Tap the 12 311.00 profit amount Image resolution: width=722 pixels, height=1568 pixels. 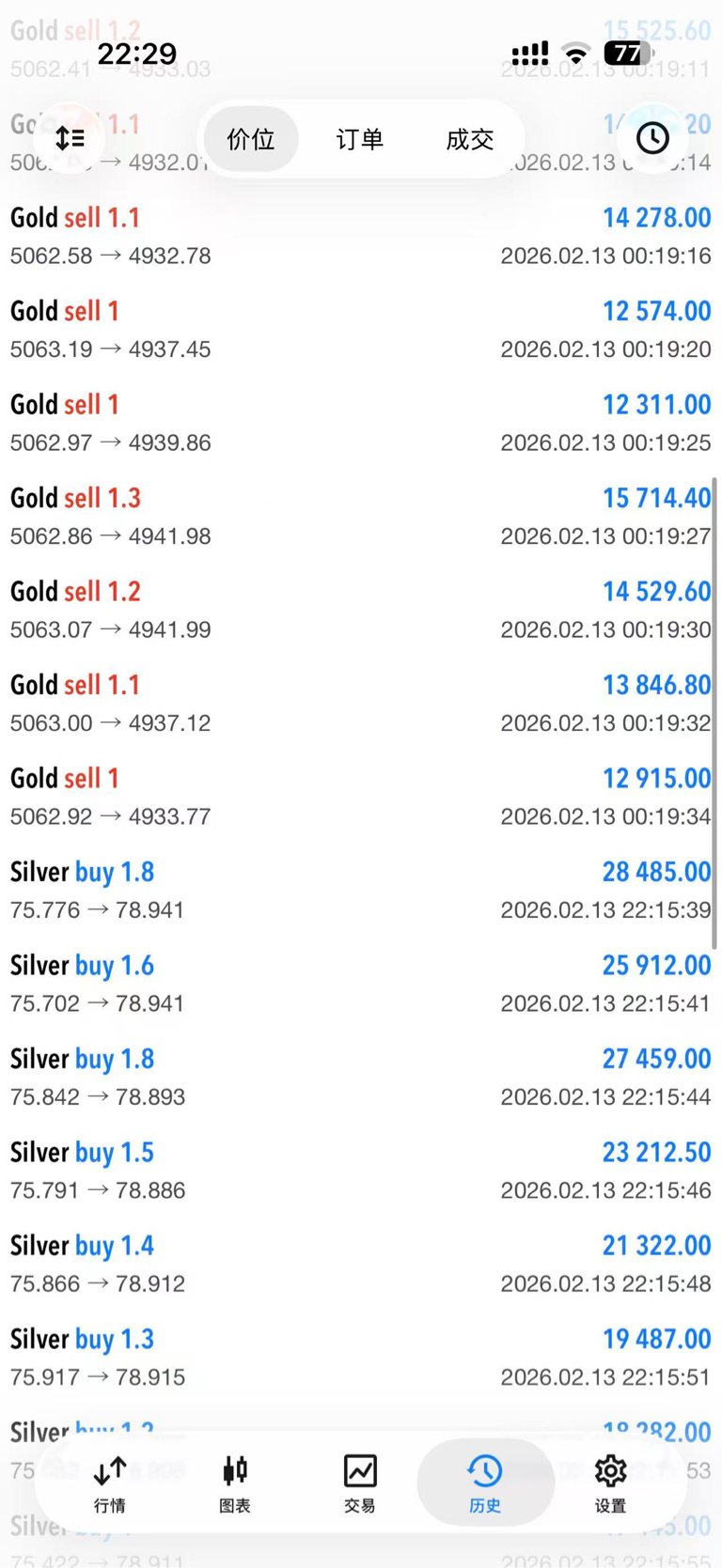pyautogui.click(x=656, y=405)
